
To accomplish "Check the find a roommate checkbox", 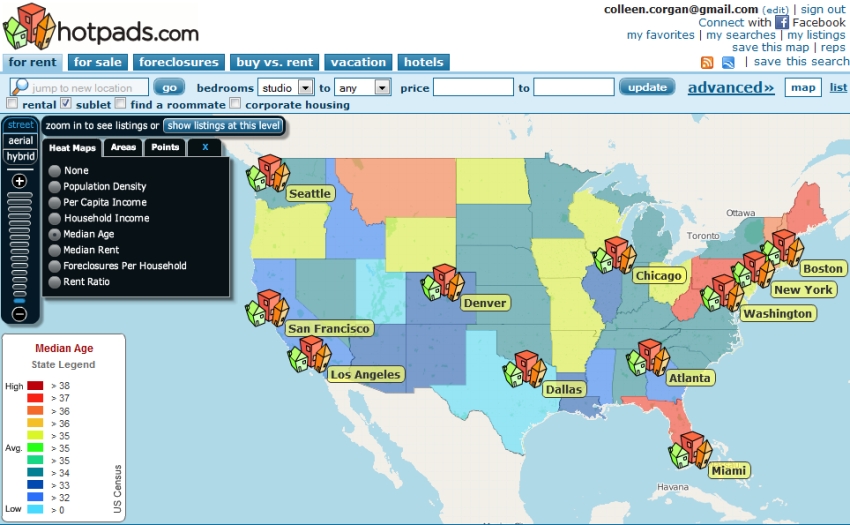I will pyautogui.click(x=120, y=103).
